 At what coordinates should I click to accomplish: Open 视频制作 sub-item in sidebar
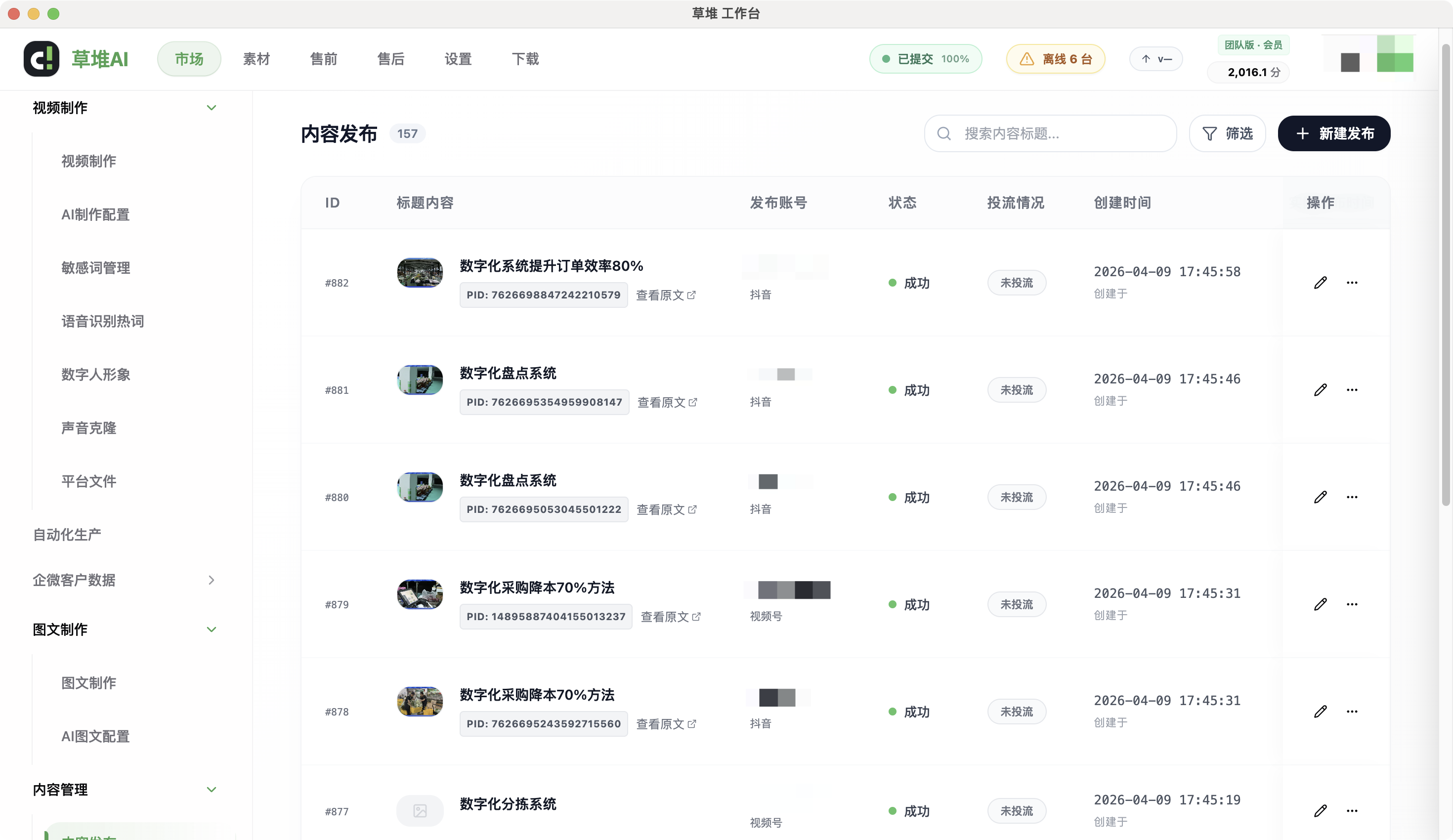click(x=89, y=162)
